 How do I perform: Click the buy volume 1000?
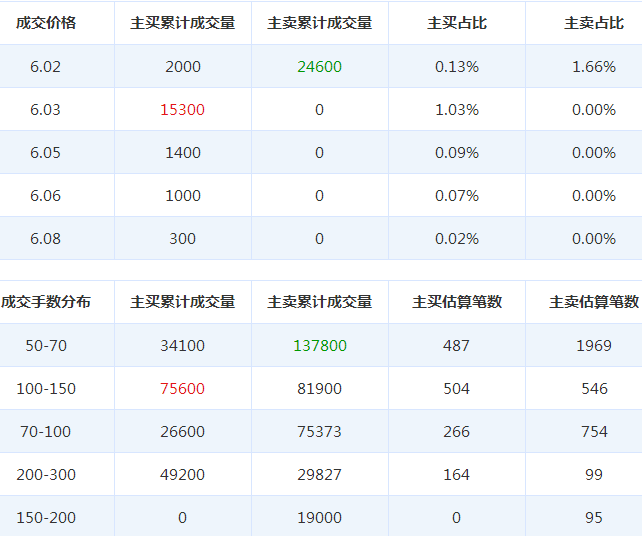(183, 196)
